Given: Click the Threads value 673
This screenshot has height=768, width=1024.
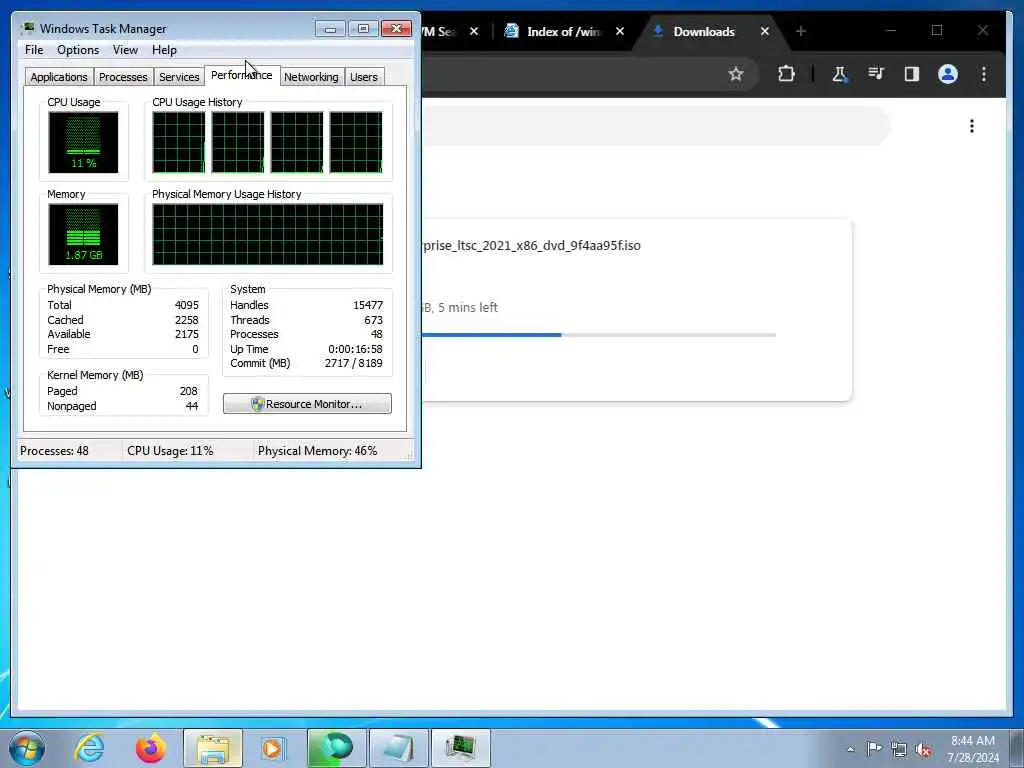Looking at the screenshot, I should click(x=374, y=320).
